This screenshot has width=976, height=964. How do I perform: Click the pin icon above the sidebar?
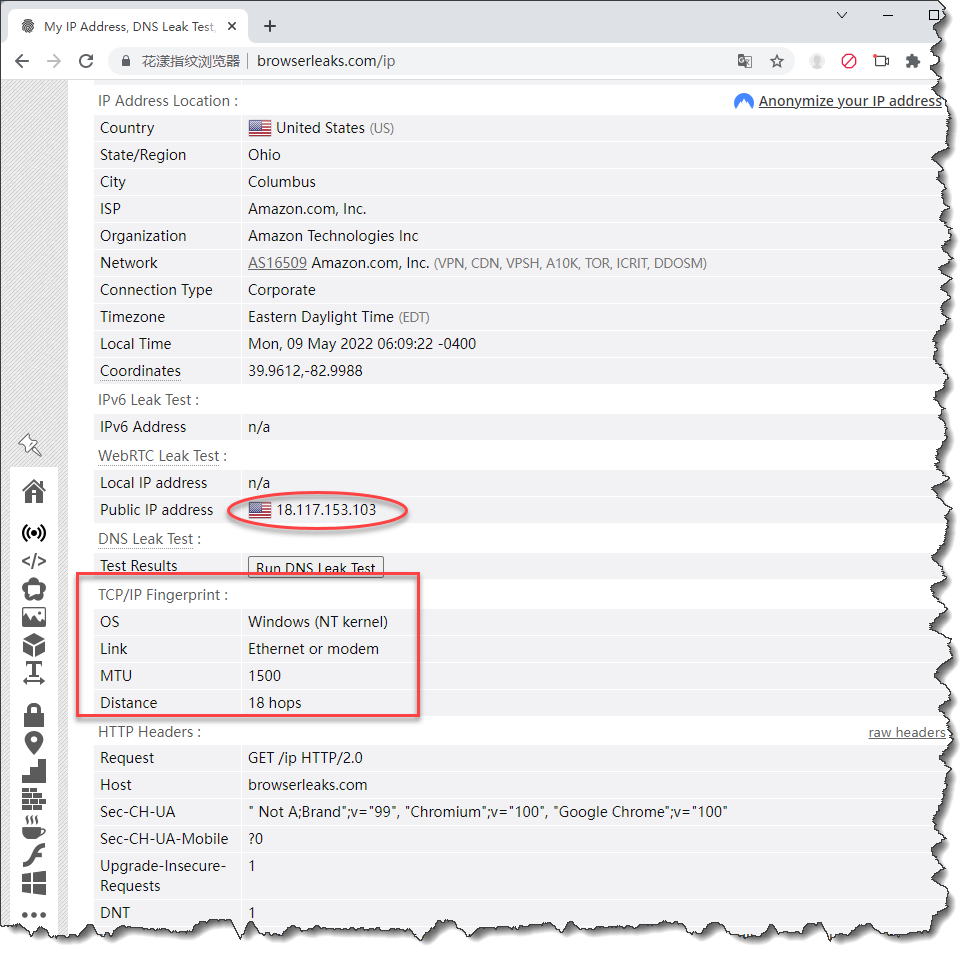tap(30, 444)
